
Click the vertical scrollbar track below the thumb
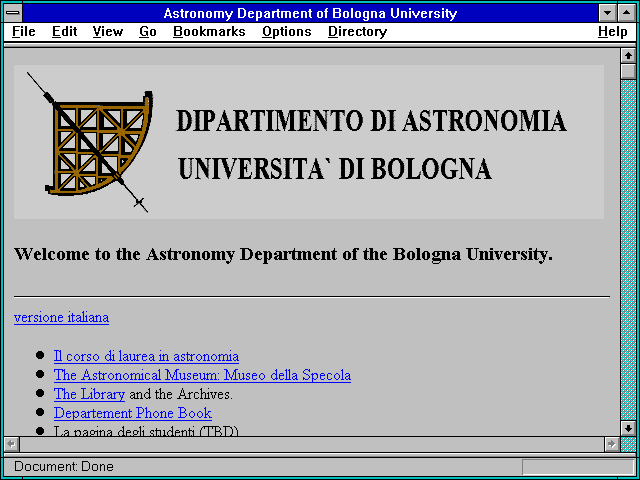click(x=628, y=250)
